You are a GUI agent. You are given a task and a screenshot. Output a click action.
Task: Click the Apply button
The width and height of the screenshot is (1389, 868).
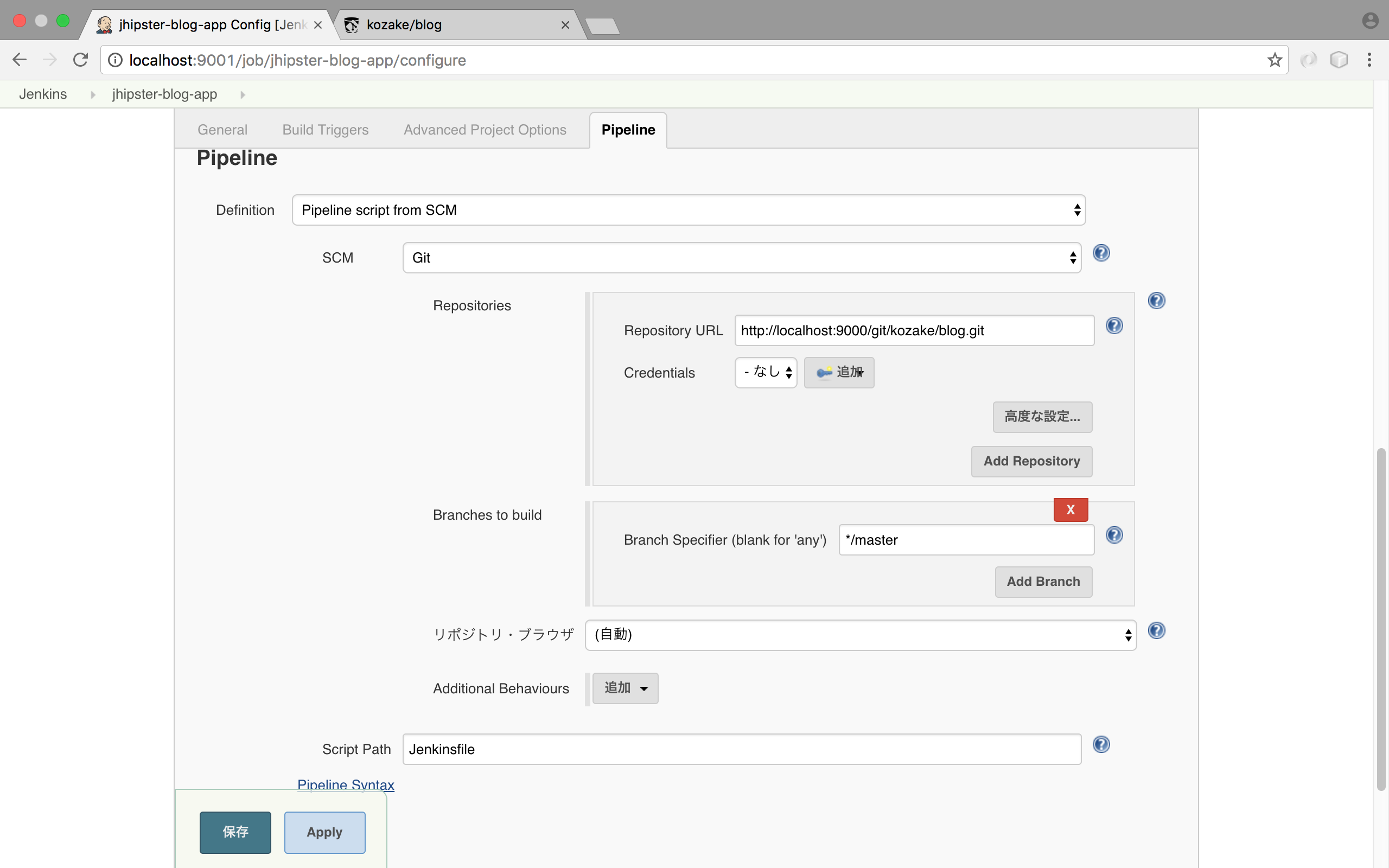pyautogui.click(x=324, y=832)
